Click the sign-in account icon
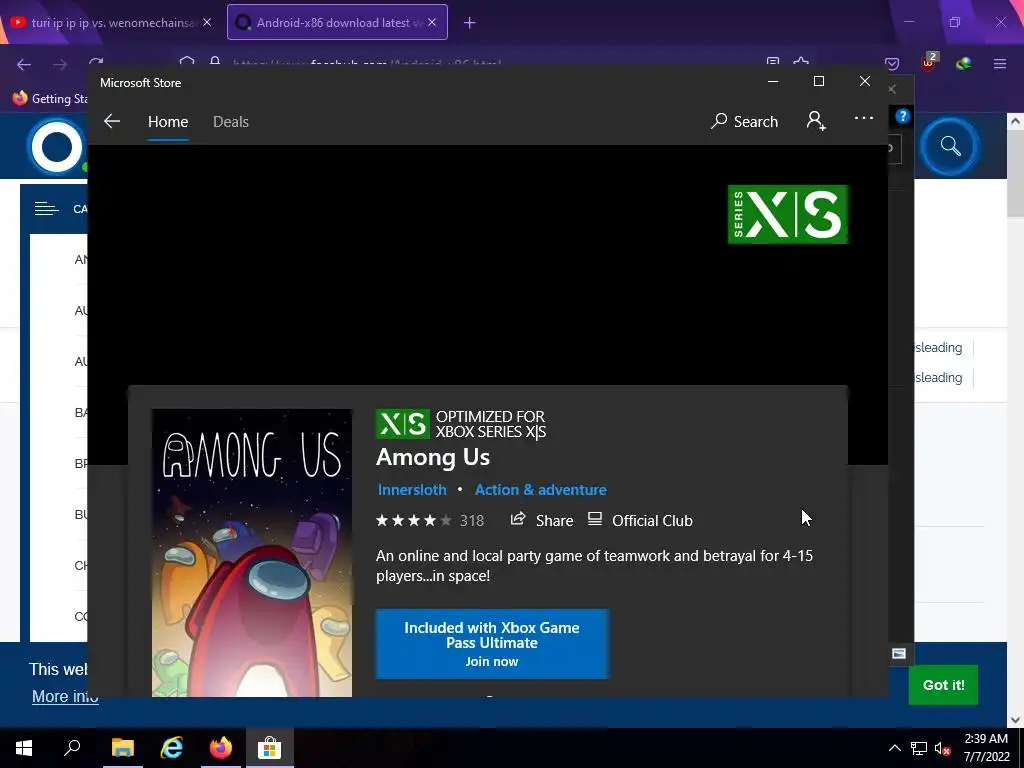1024x768 pixels. tap(816, 121)
